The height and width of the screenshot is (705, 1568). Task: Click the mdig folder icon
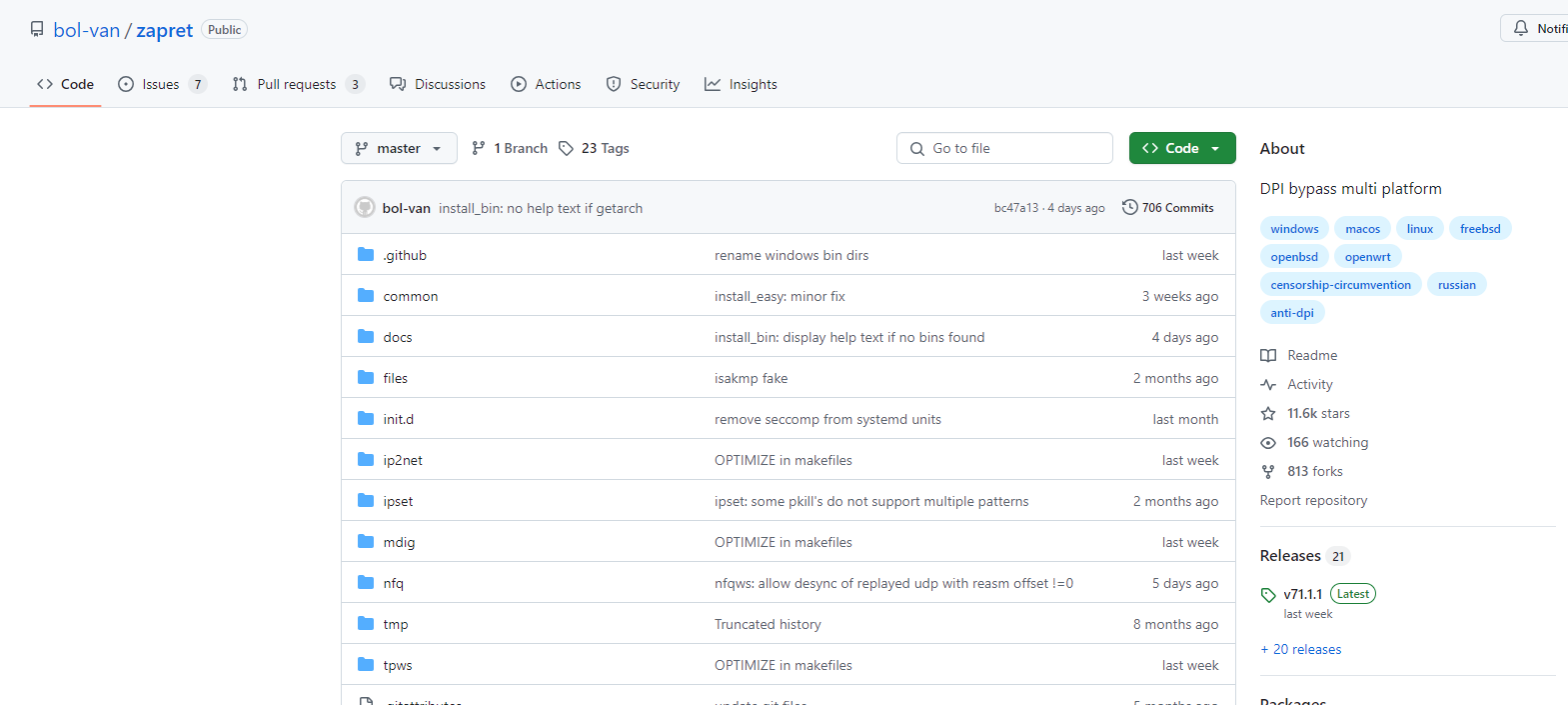(366, 542)
